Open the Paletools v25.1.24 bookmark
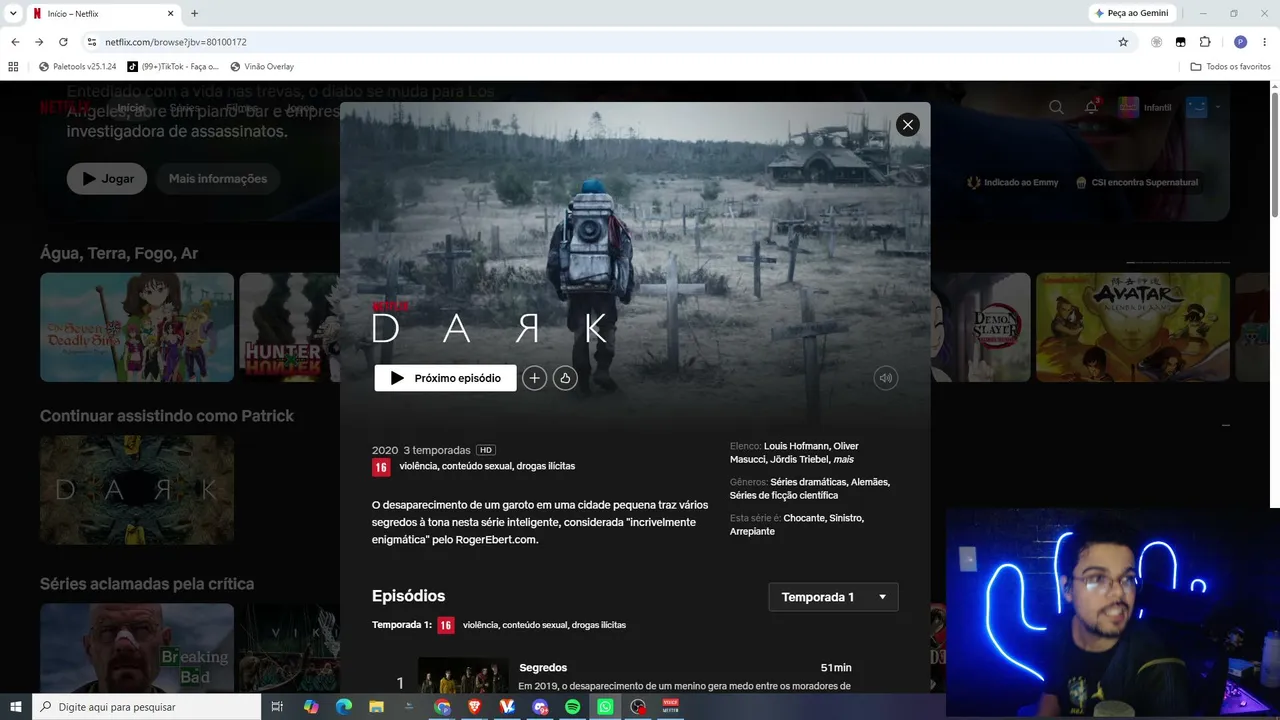This screenshot has height=720, width=1280. (x=77, y=67)
